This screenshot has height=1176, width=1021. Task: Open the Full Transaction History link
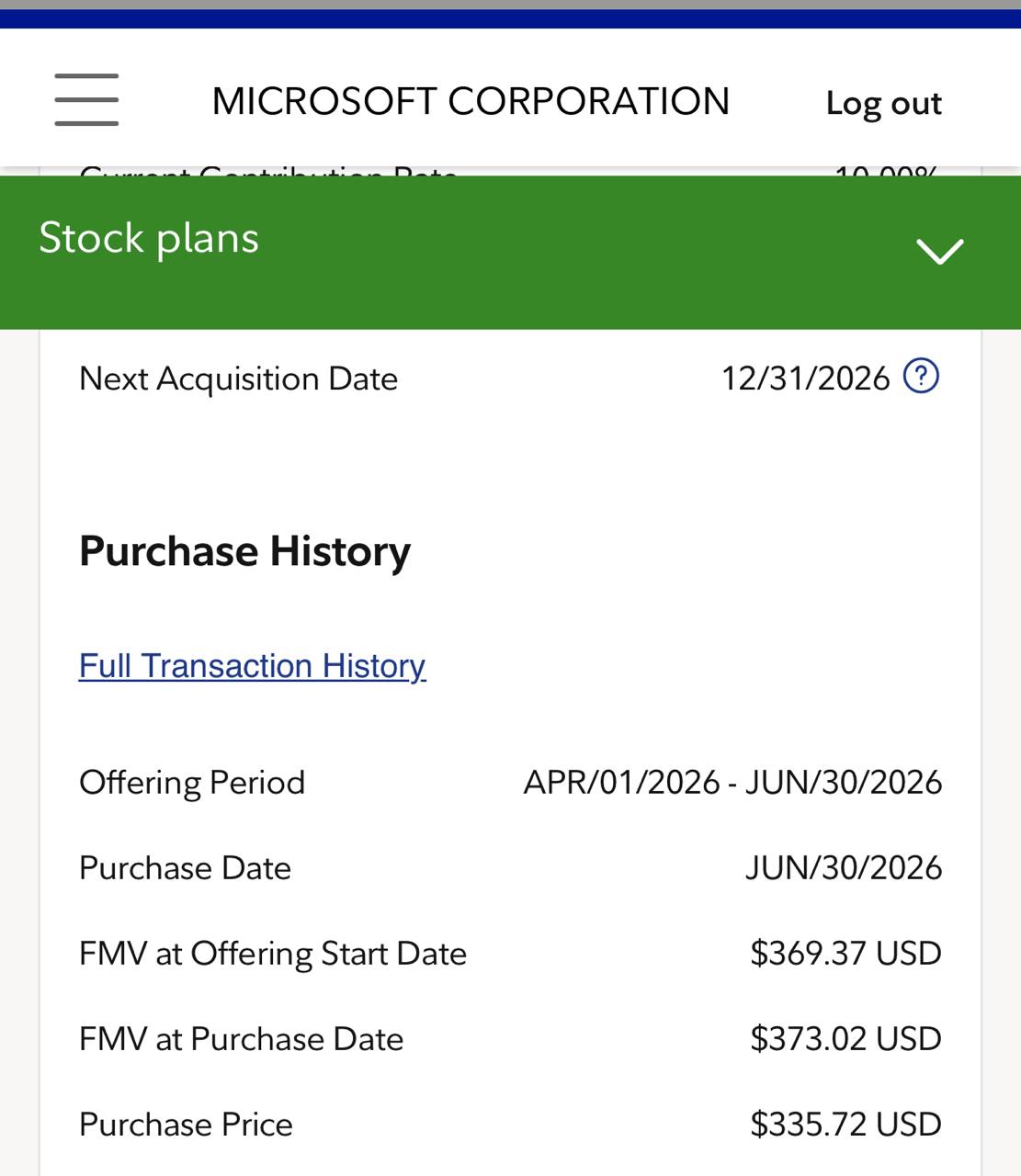coord(253,666)
